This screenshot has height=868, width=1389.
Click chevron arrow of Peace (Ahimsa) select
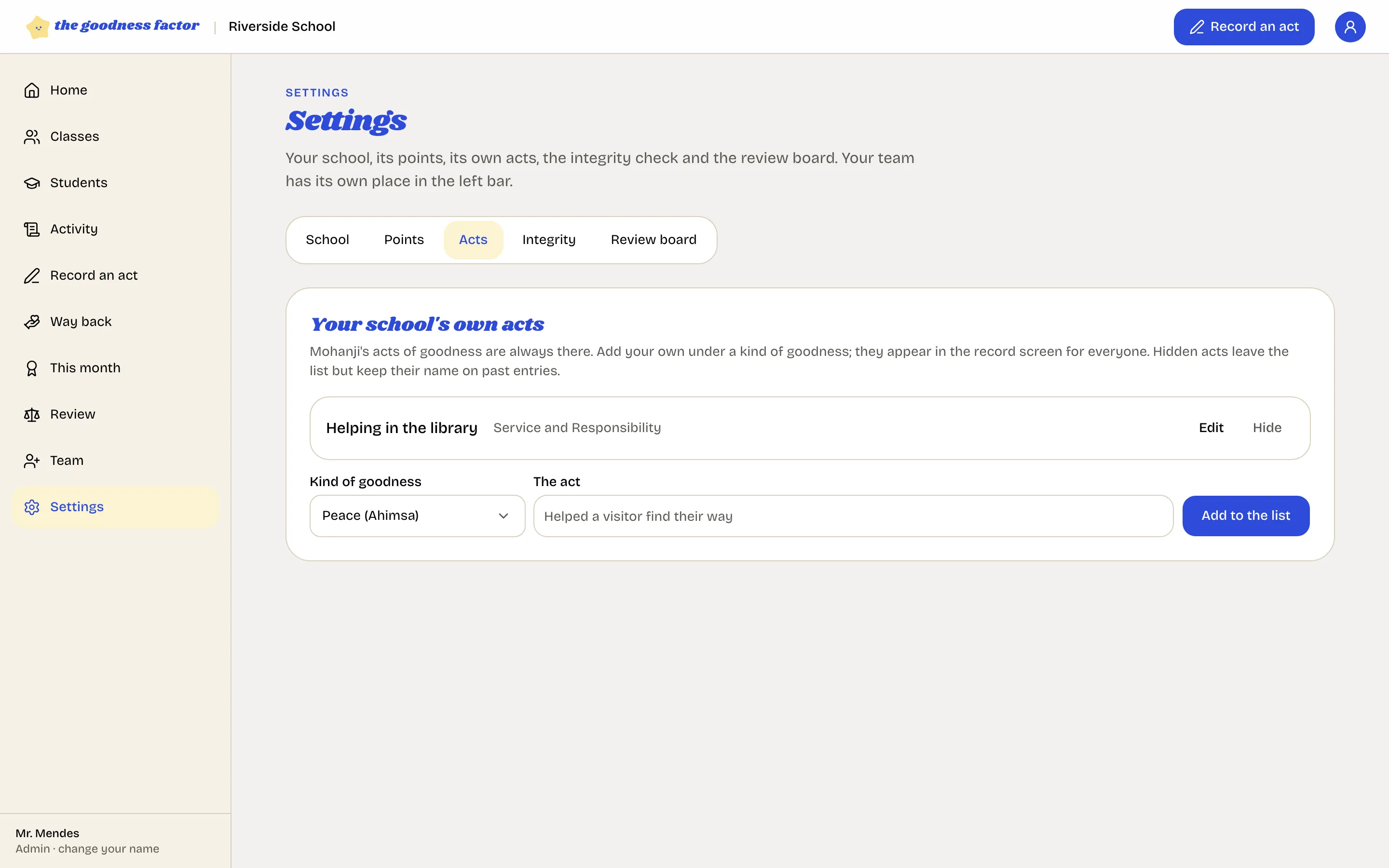pyautogui.click(x=504, y=516)
